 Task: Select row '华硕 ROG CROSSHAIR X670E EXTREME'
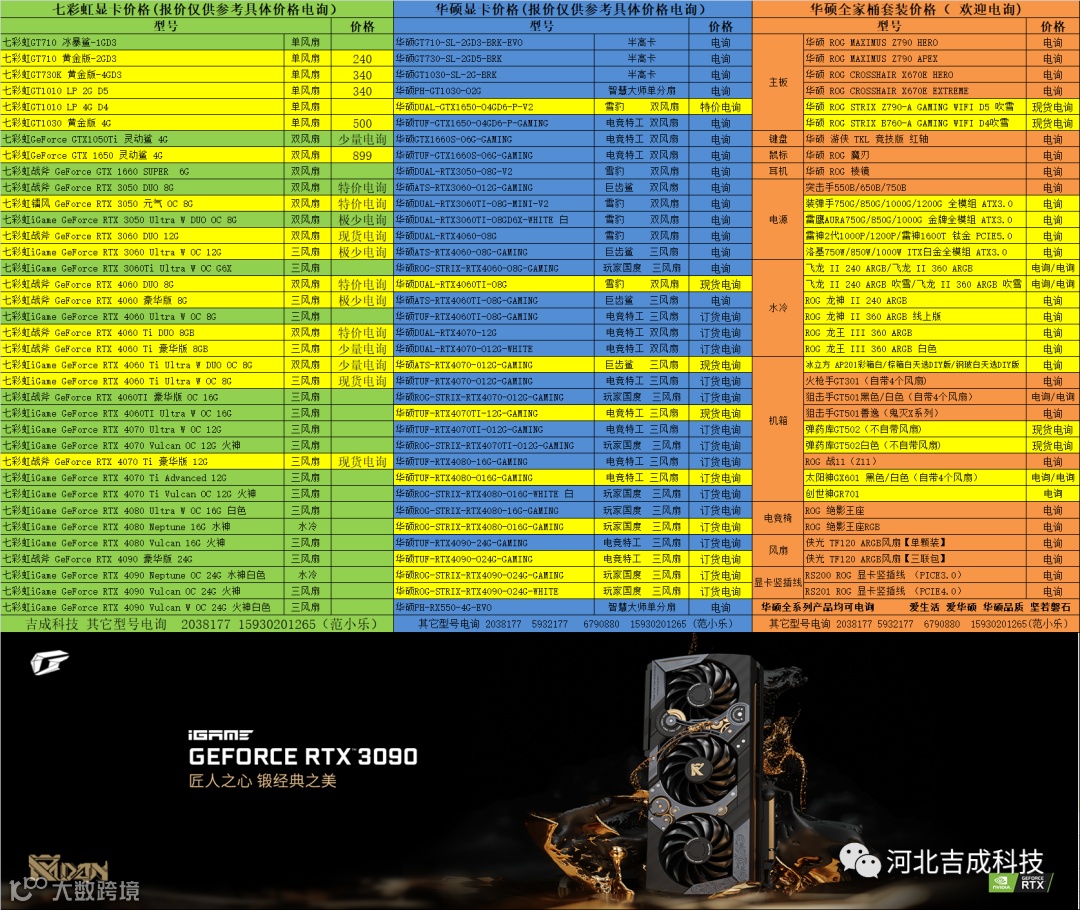[942, 90]
